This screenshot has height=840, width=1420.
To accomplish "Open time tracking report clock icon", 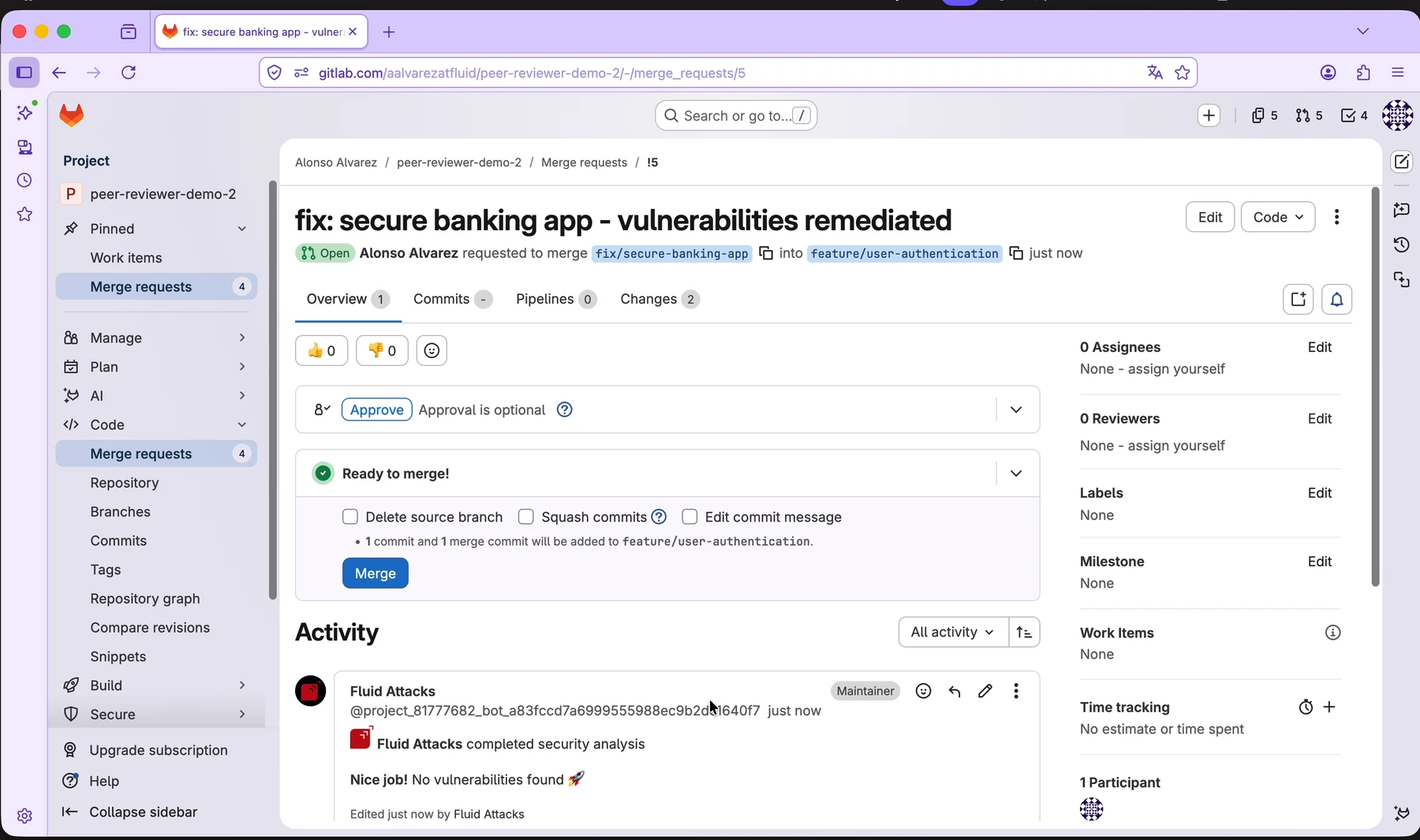I will (1306, 707).
